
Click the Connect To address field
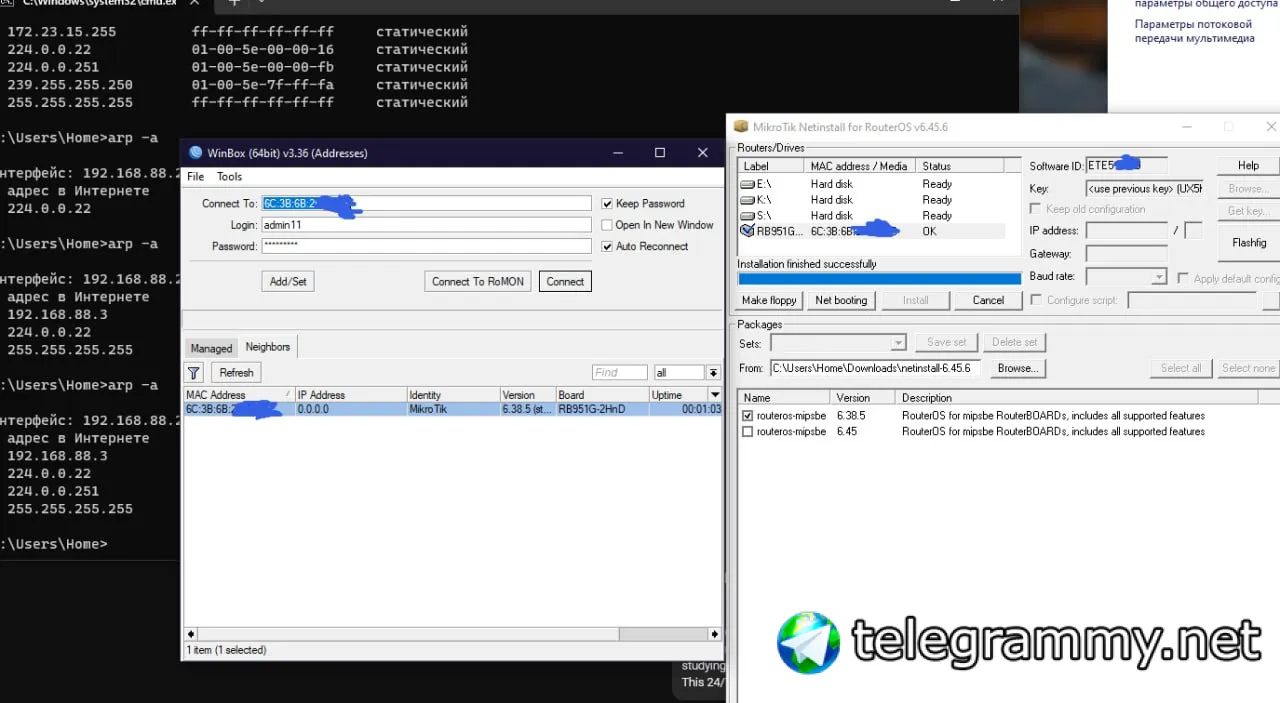click(426, 204)
